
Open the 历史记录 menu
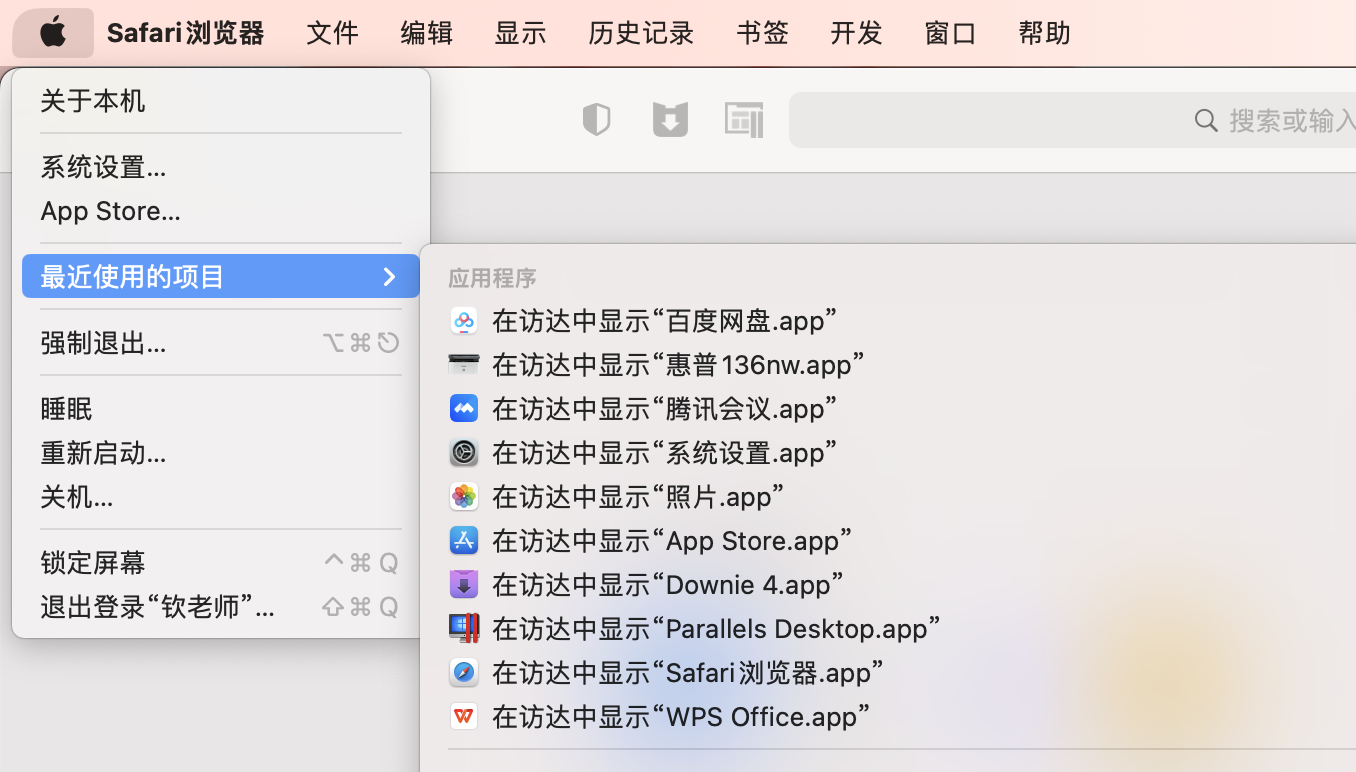click(640, 32)
